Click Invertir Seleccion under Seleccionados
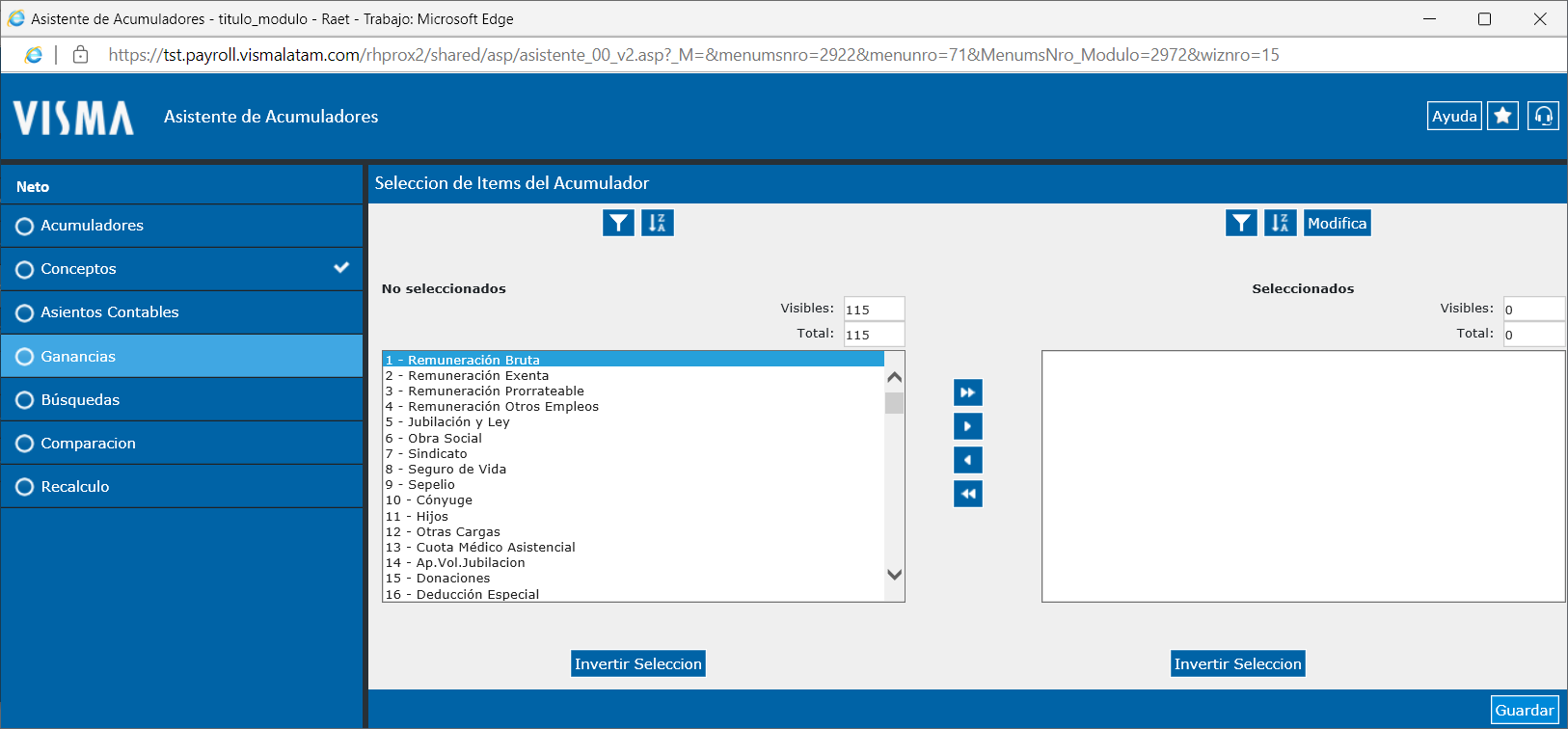Screen dimensions: 1568x729 [x=1238, y=663]
